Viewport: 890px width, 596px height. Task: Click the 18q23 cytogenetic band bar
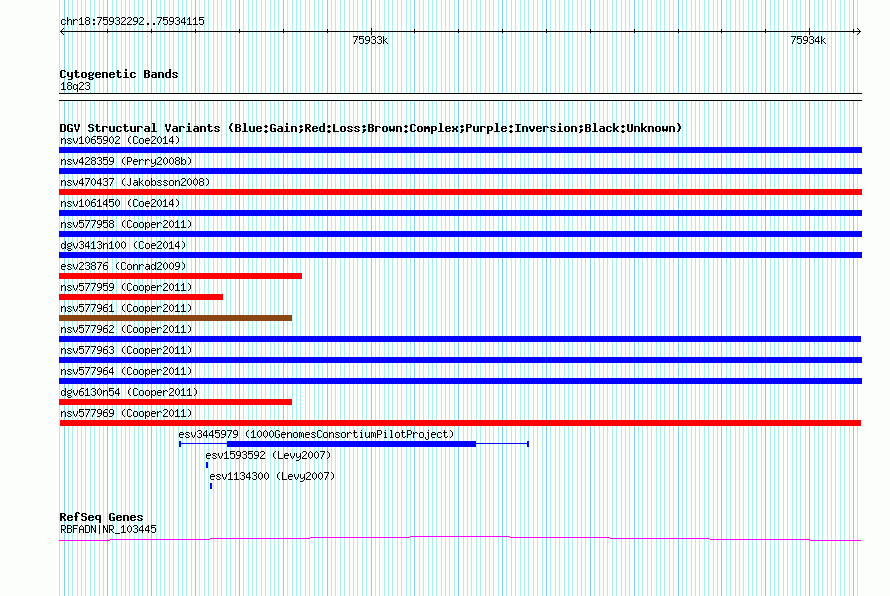coord(460,97)
